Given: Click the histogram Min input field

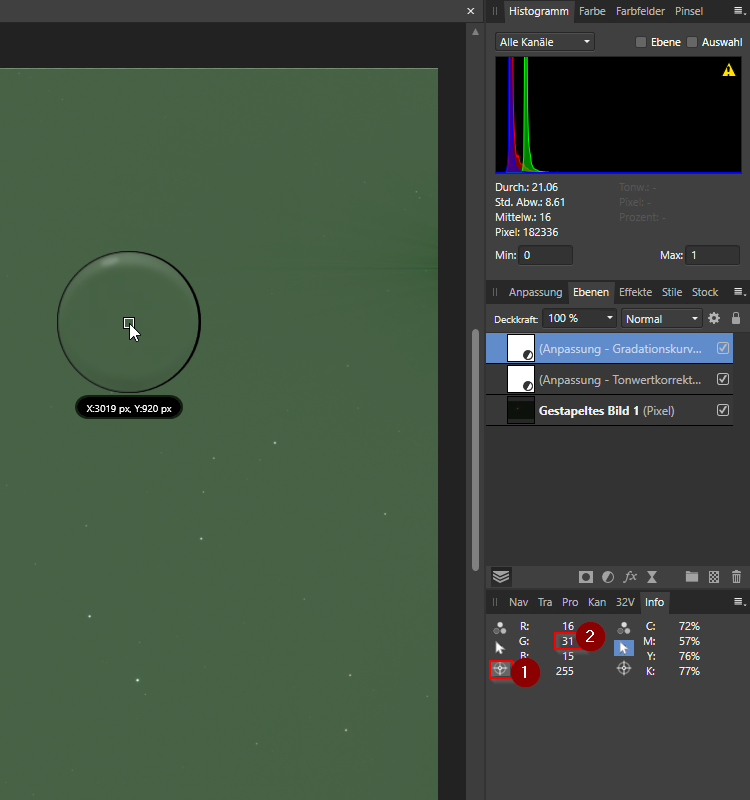Looking at the screenshot, I should (545, 255).
